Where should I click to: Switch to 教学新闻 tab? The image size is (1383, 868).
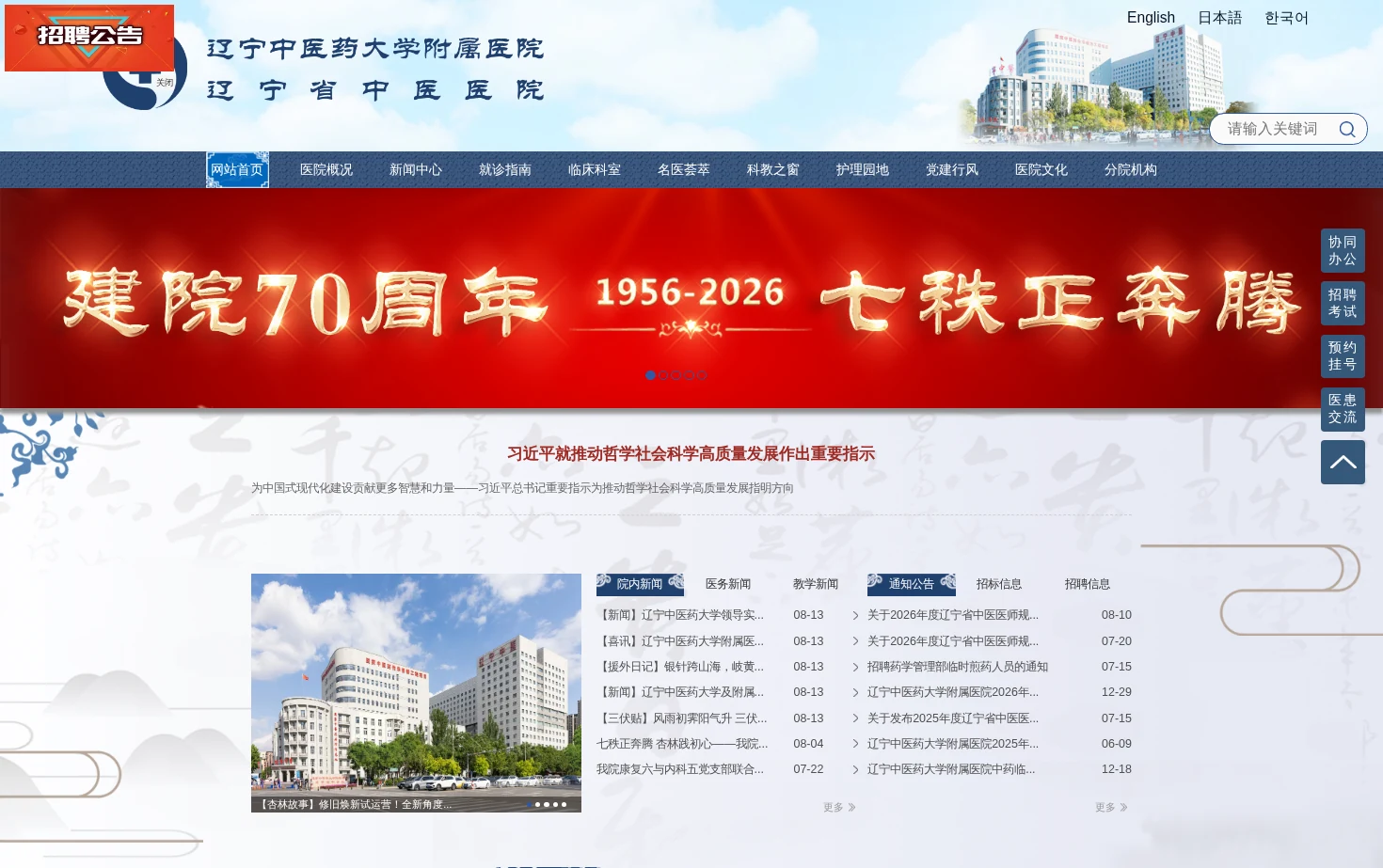point(816,584)
